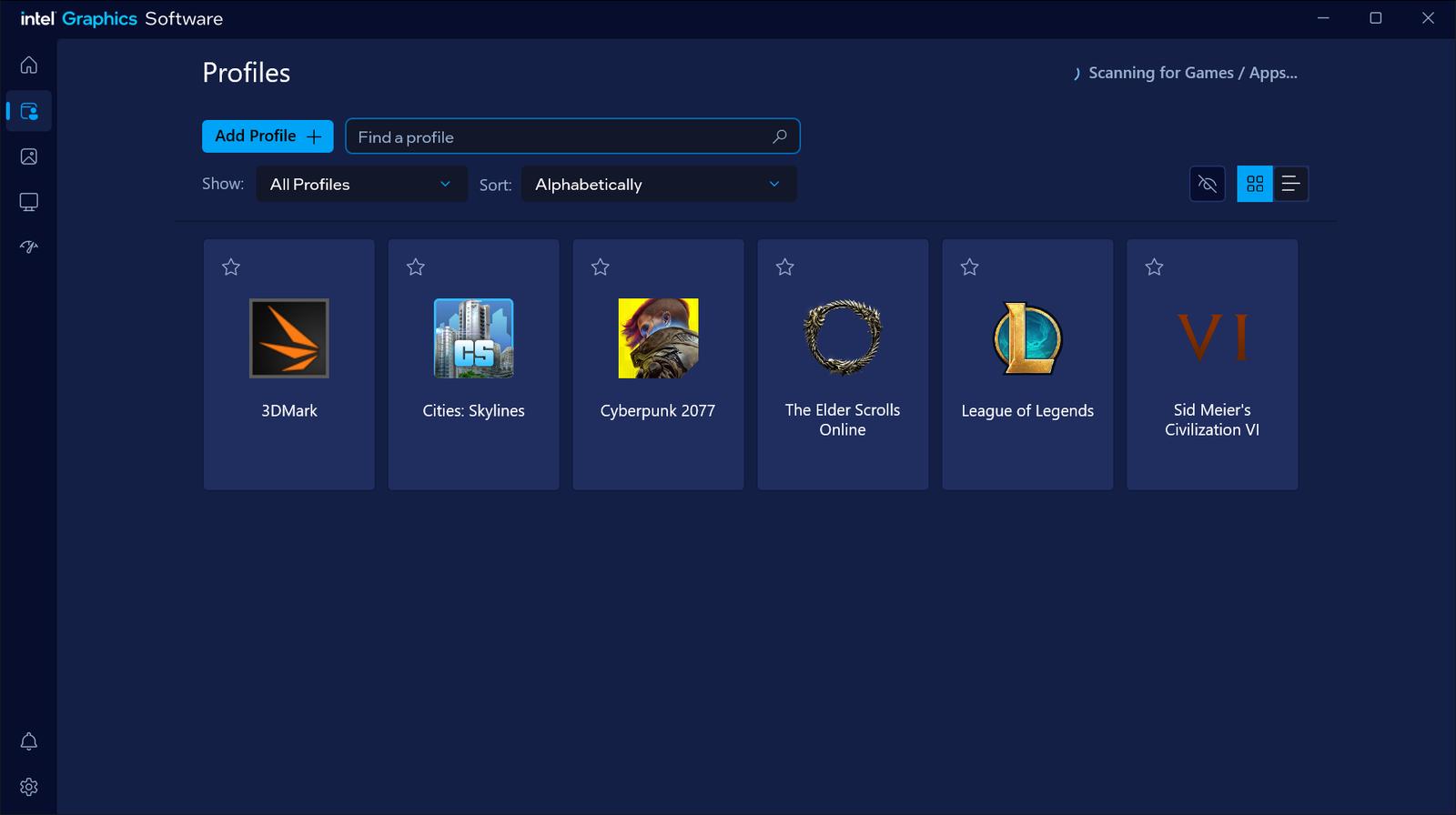
Task: Select the Profiles sidebar icon
Action: [x=29, y=111]
